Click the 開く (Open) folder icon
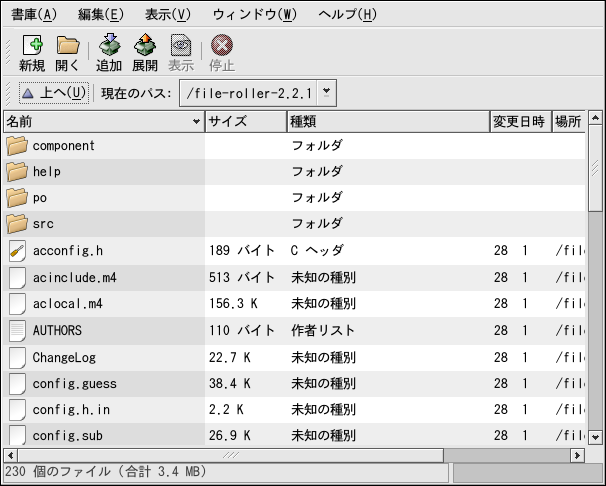This screenshot has height=486, width=606. 68,45
